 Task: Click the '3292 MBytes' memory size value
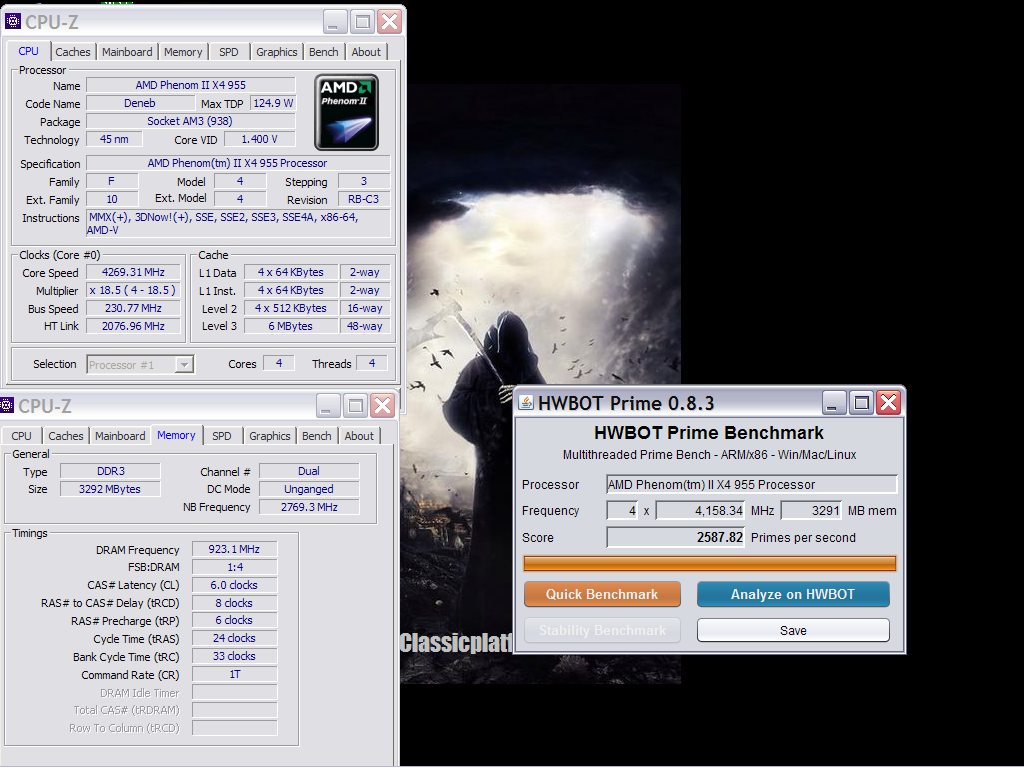[110, 489]
